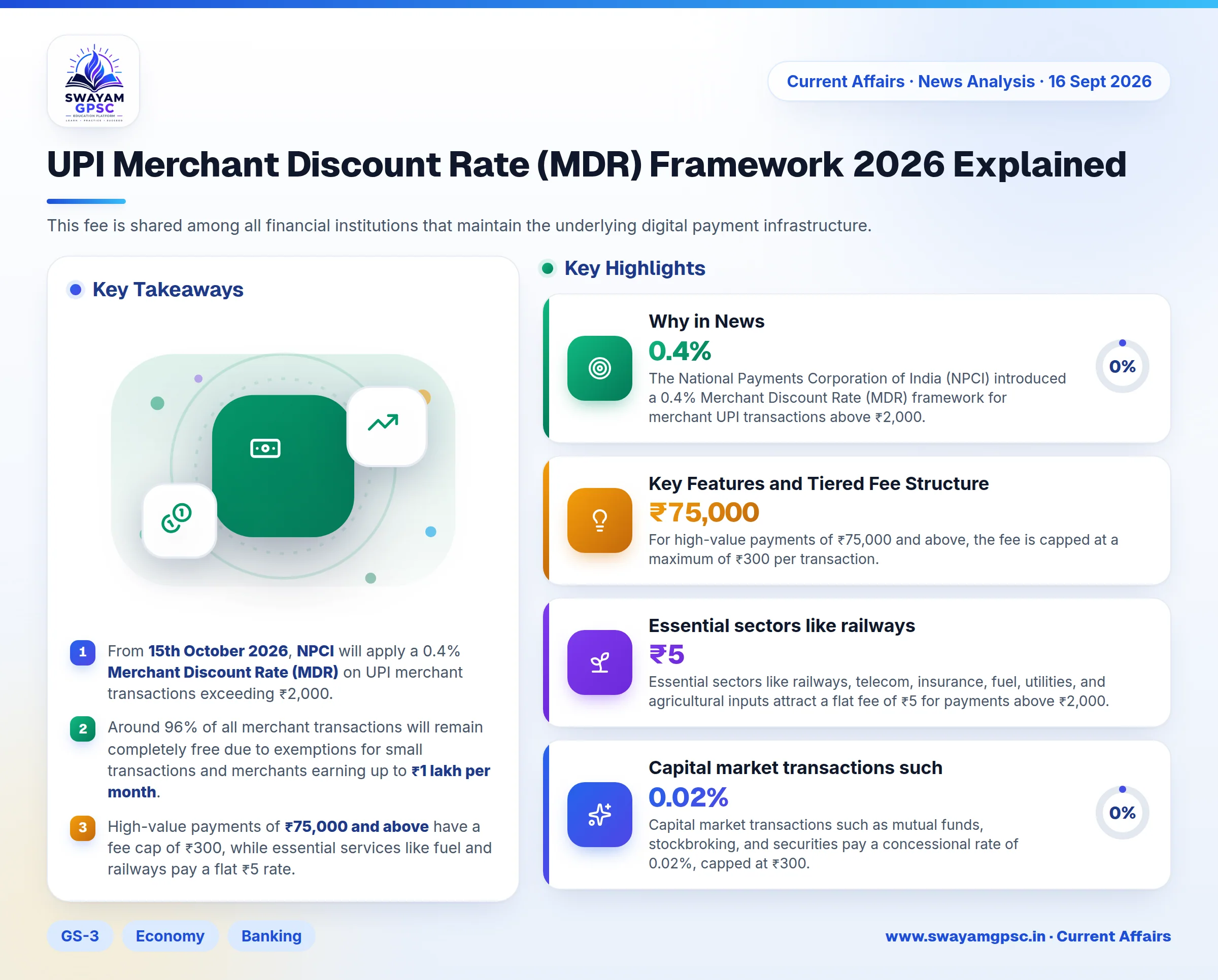Screen dimensions: 1218x980
Task: Open the www.swayamgpsc.in Current Affairs link
Action: coord(1028,936)
